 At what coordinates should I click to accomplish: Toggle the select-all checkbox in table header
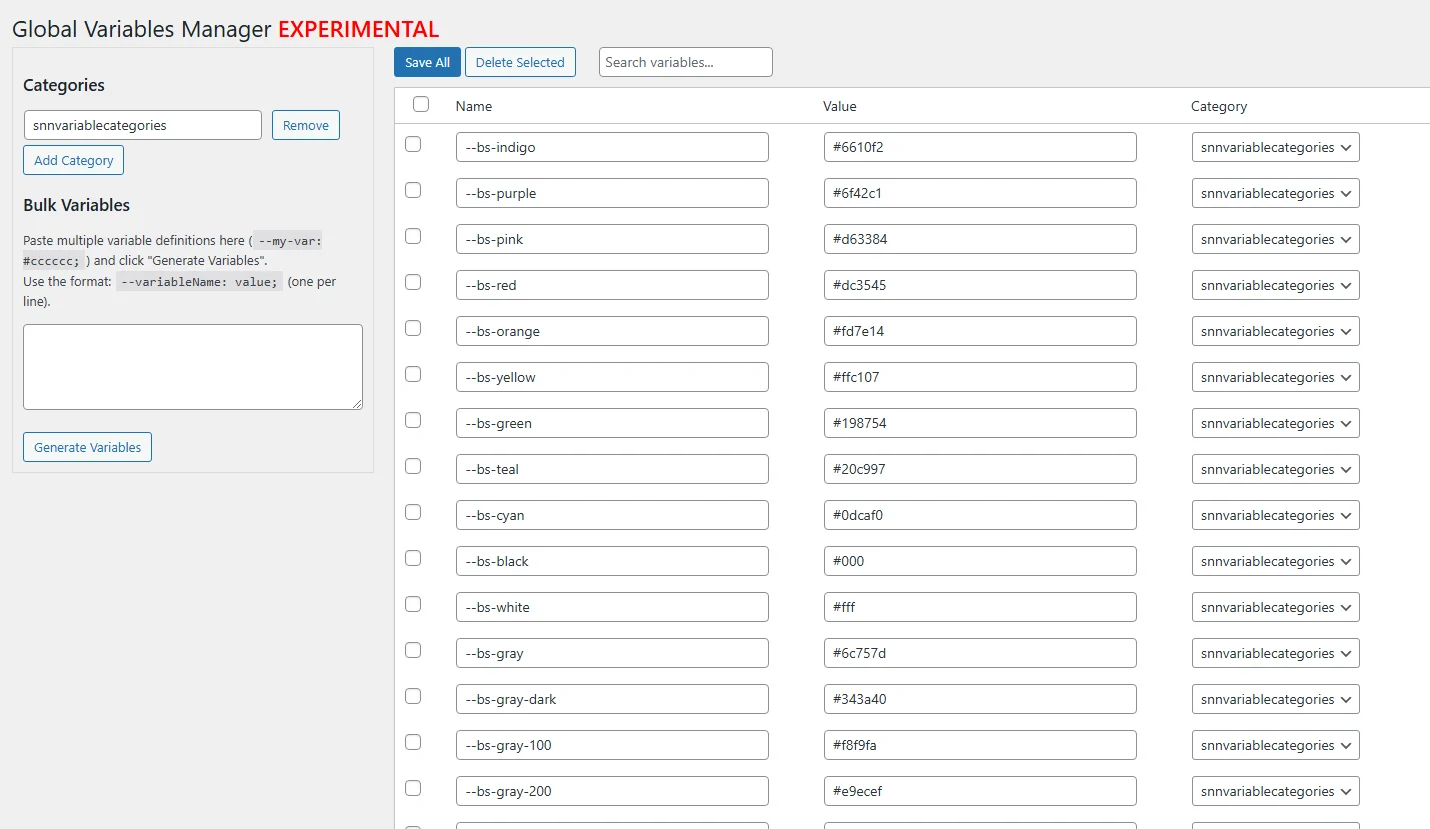pyautogui.click(x=421, y=104)
